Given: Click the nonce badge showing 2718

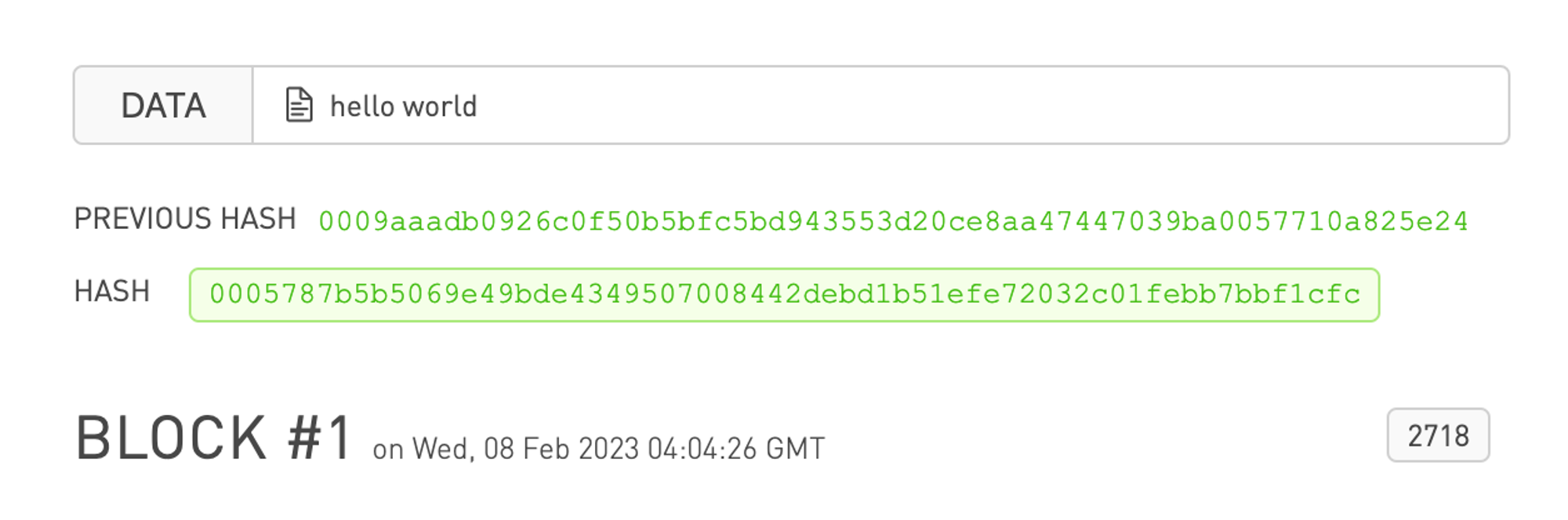Looking at the screenshot, I should pos(1438,435).
